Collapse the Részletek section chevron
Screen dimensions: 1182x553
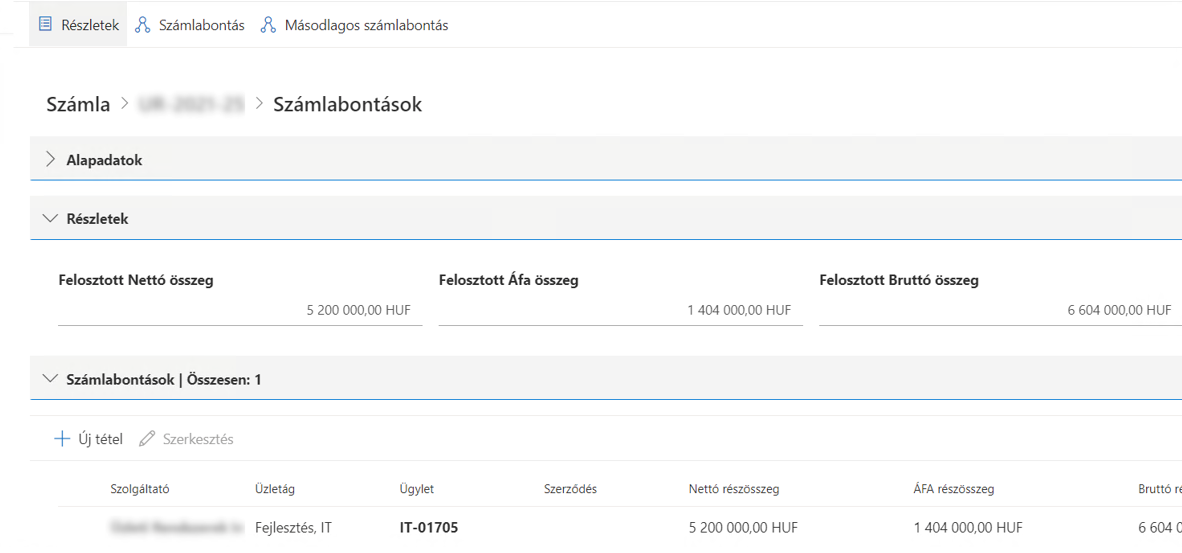50,219
